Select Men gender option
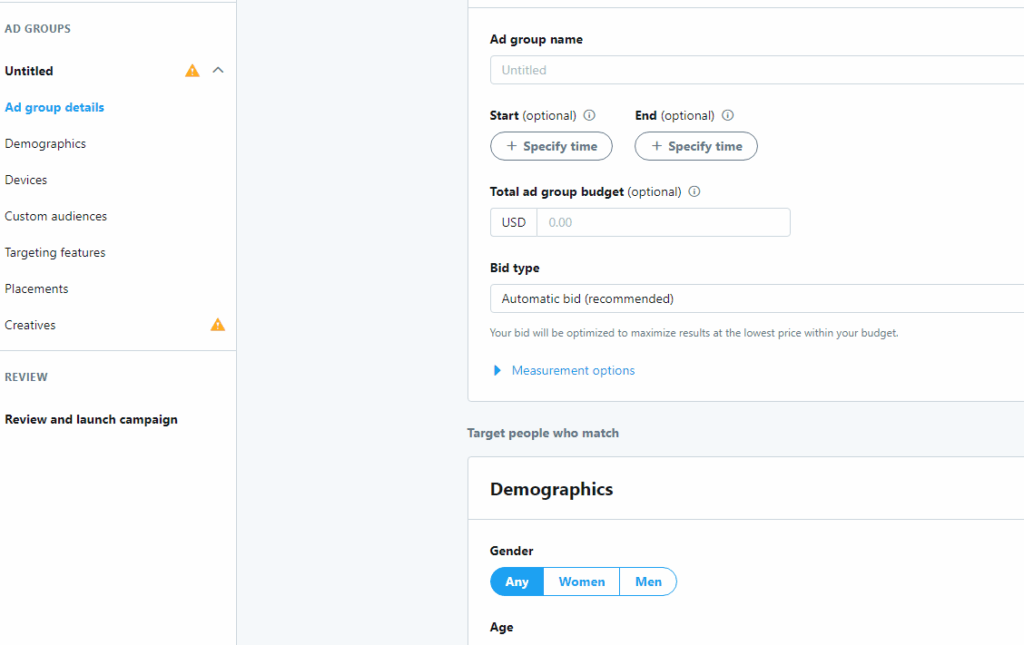 (x=648, y=582)
